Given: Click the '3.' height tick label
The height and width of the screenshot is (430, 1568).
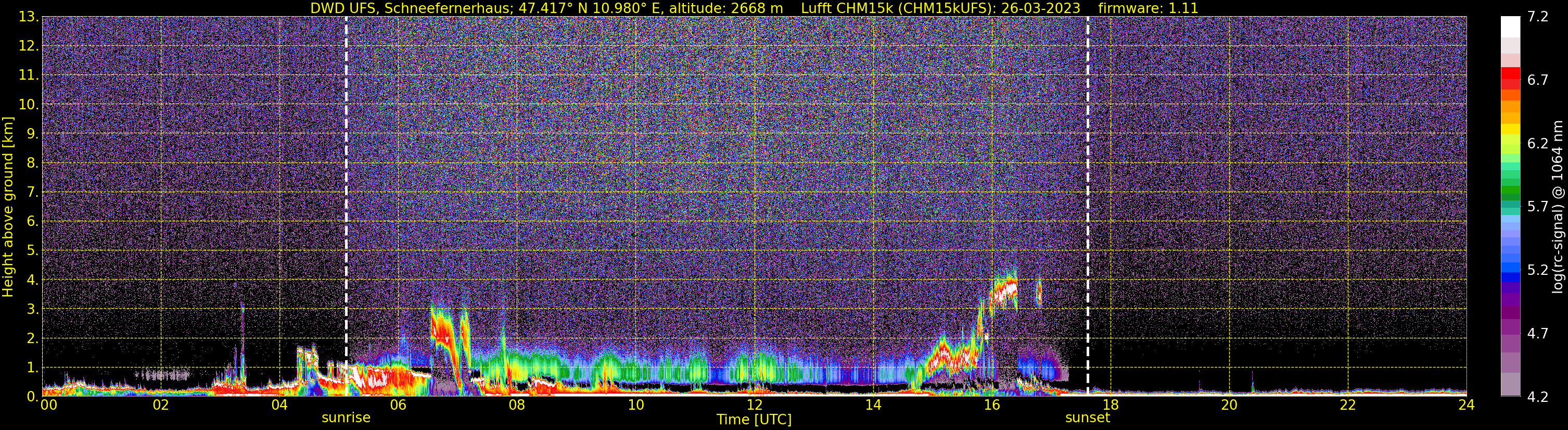Looking at the screenshot, I should point(32,309).
